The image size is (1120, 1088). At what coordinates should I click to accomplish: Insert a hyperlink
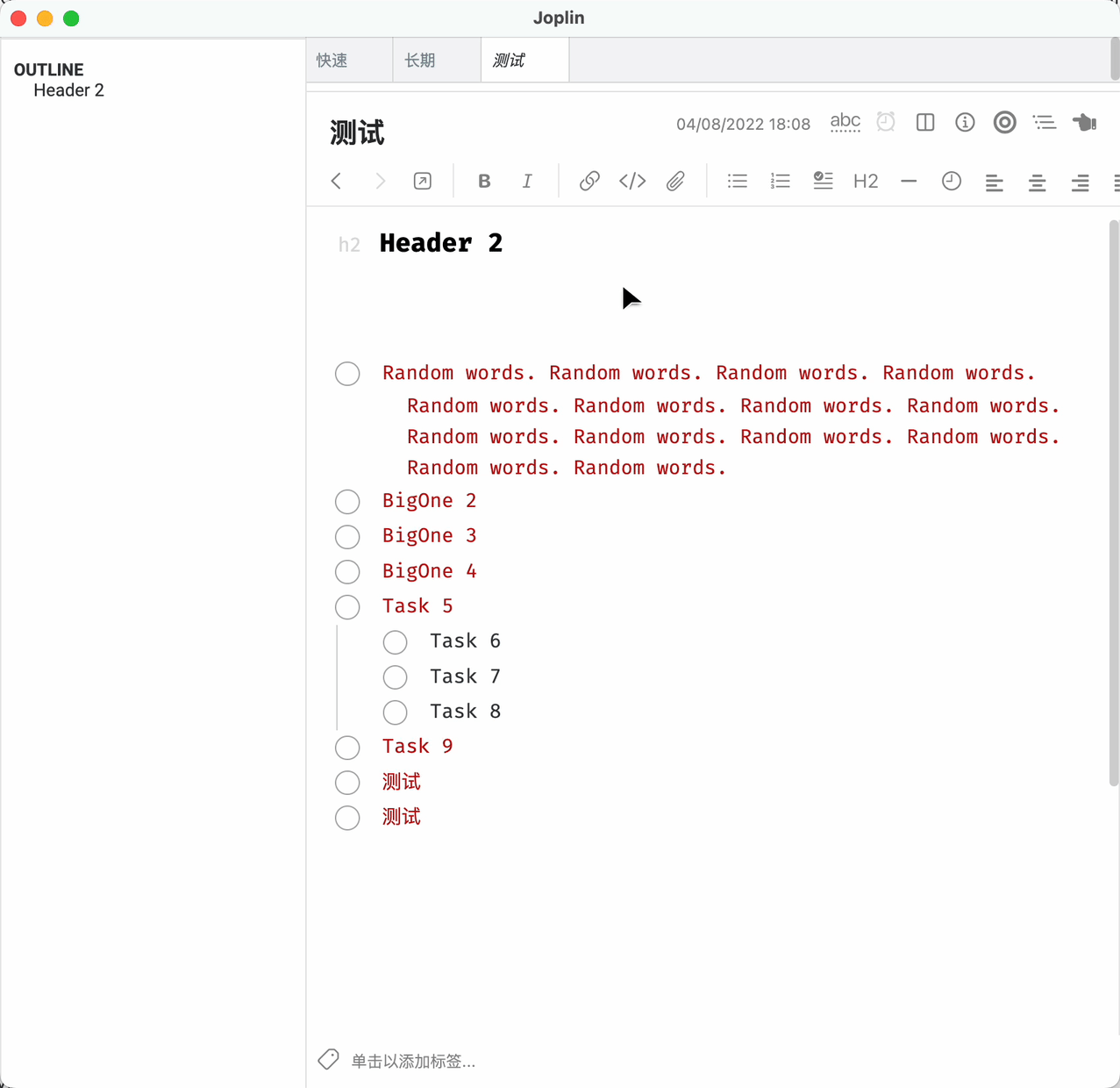click(589, 181)
